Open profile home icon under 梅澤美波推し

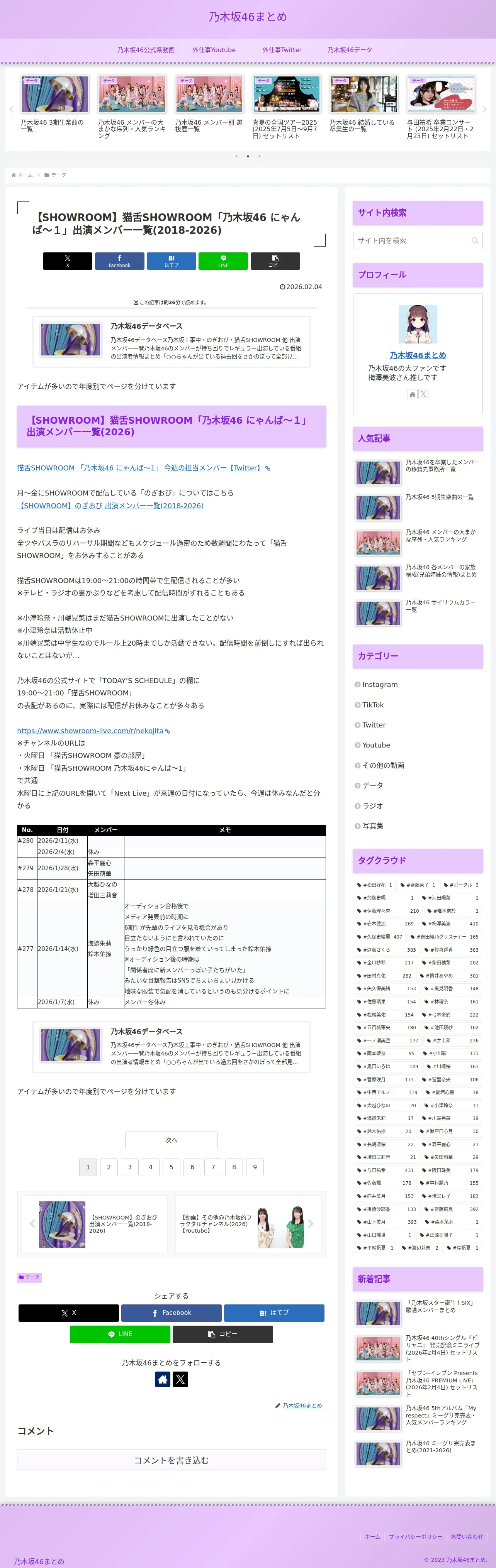[413, 394]
